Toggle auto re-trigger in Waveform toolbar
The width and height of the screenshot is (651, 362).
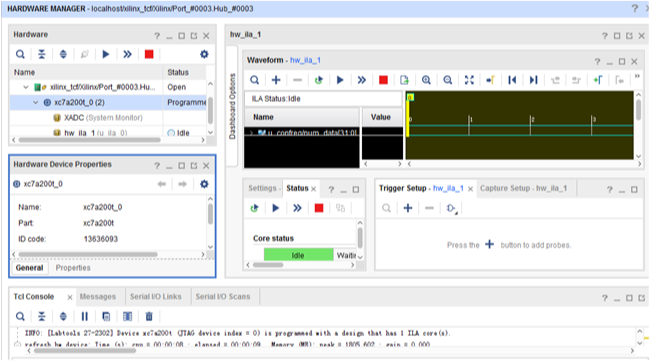click(318, 80)
